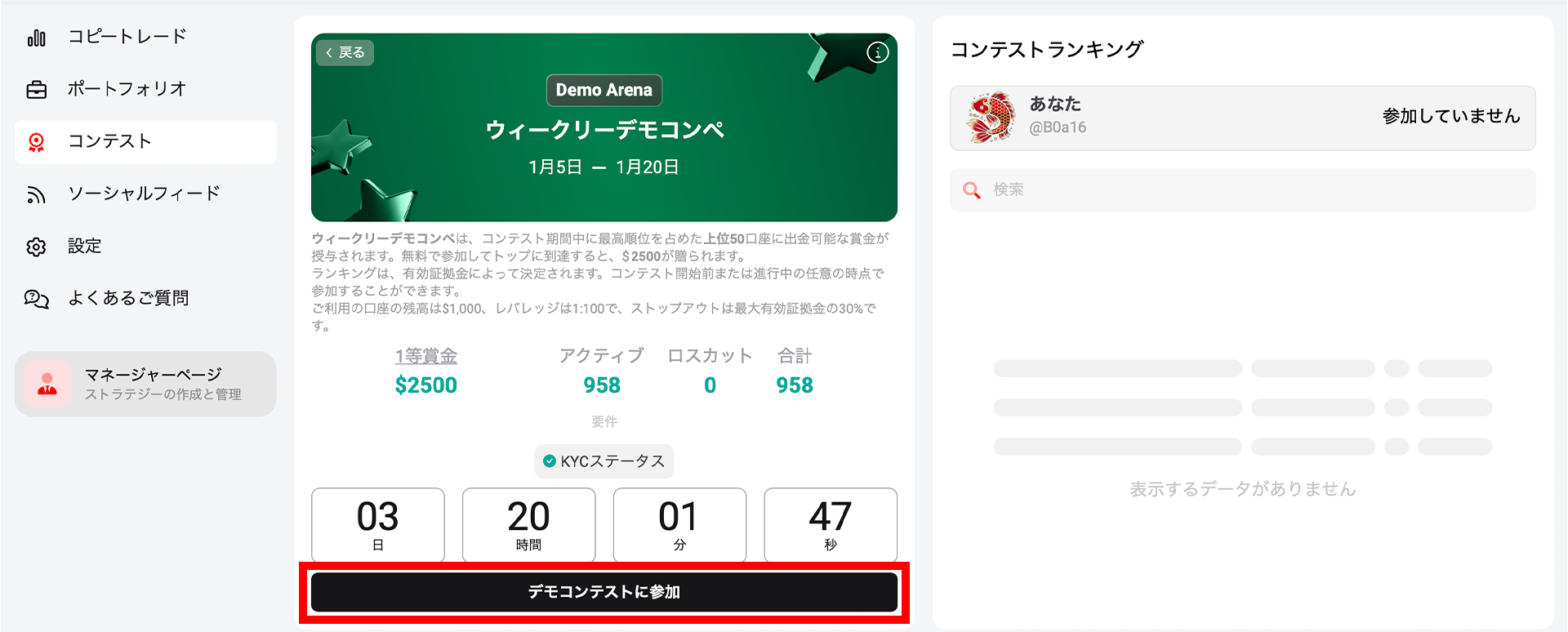Click the Contest ribbon badge icon
Screen dimensions: 1568x632
point(37,142)
